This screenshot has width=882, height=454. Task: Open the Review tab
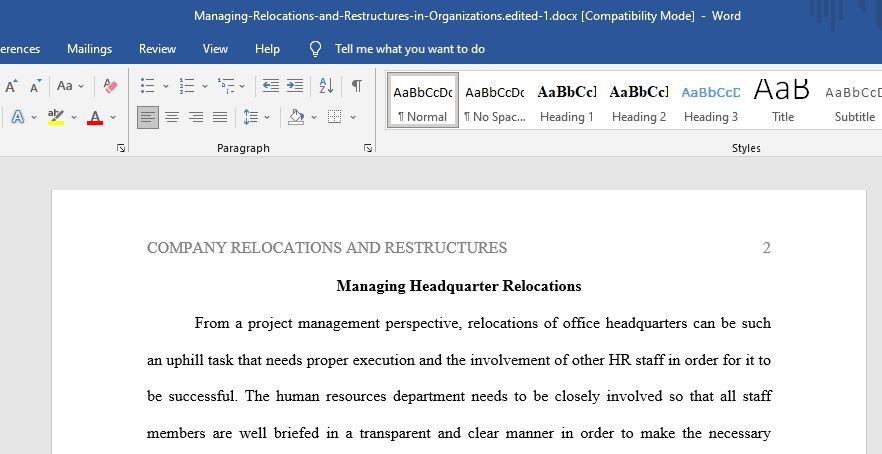coord(158,49)
